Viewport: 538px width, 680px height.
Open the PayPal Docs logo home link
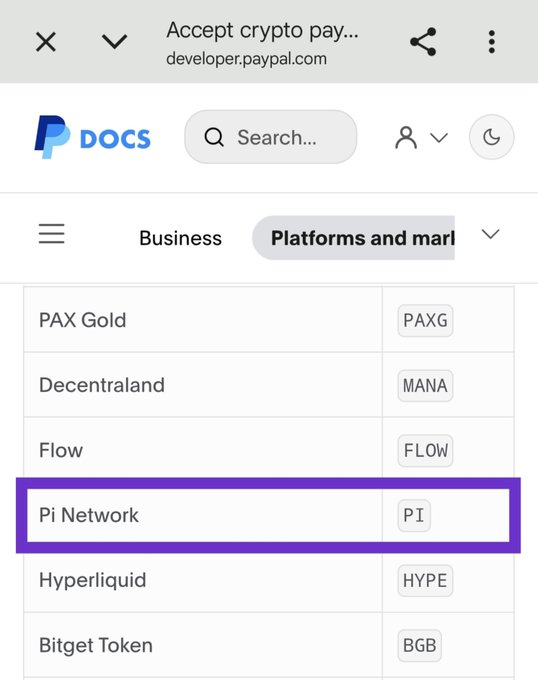tap(92, 137)
